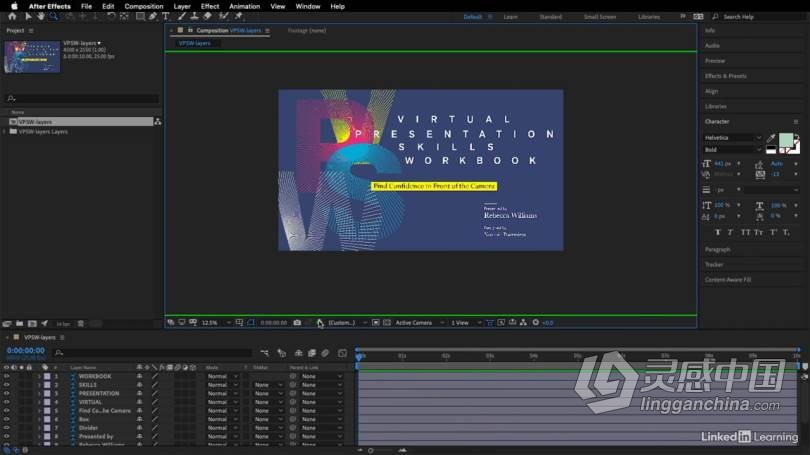Switch to the Small Screen workspace
This screenshot has height=455, width=810.
[x=600, y=17]
